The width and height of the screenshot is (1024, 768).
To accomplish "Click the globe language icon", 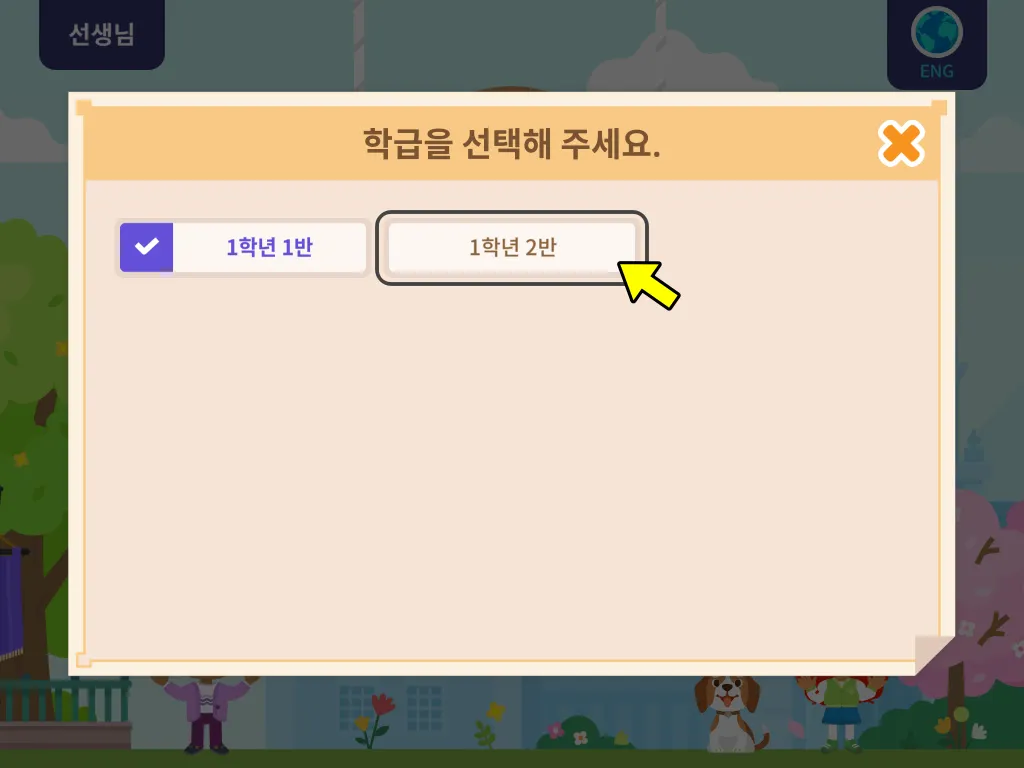I will click(x=936, y=32).
